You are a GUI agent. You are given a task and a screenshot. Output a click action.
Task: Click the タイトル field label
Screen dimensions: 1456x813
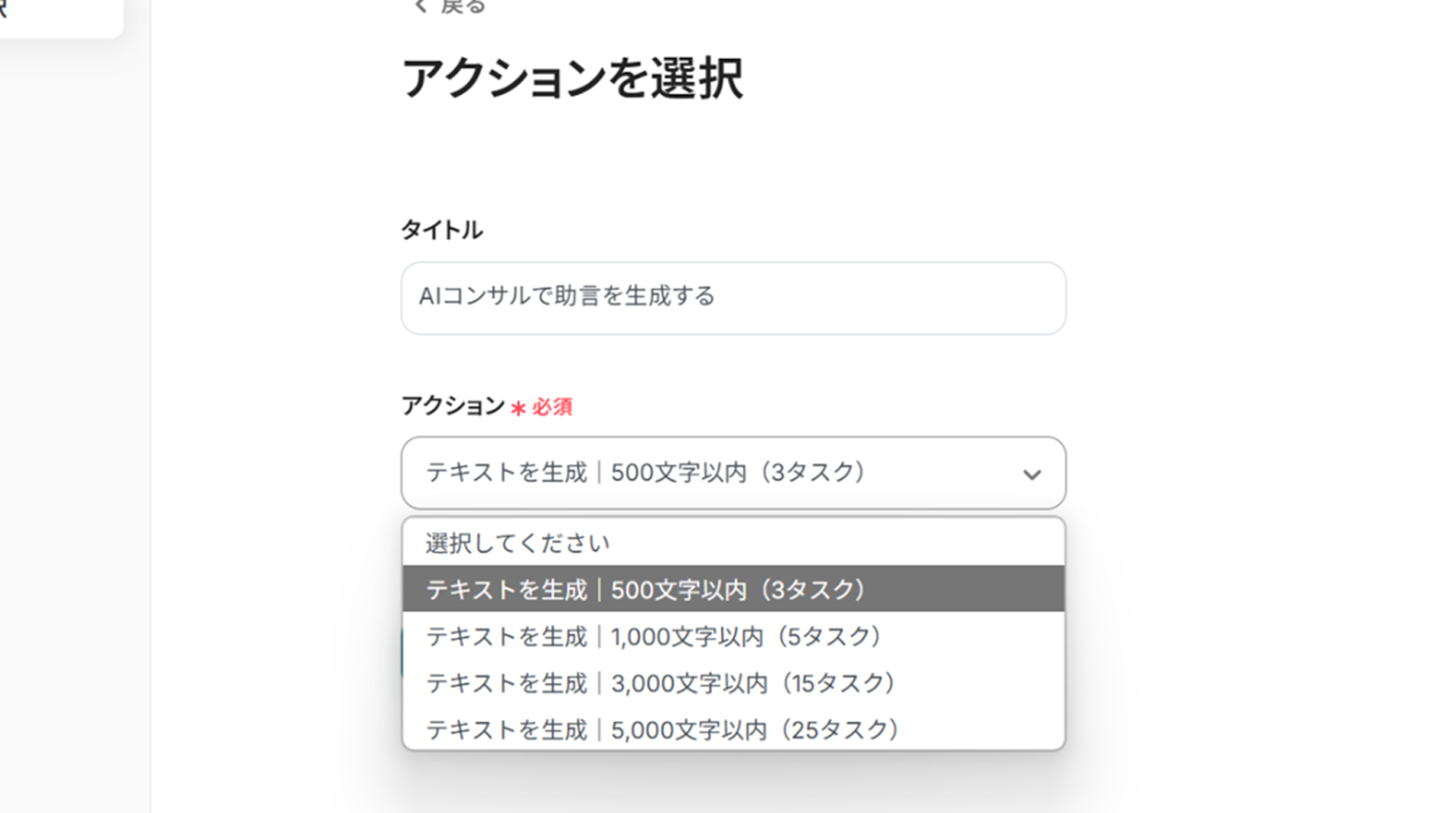(441, 229)
